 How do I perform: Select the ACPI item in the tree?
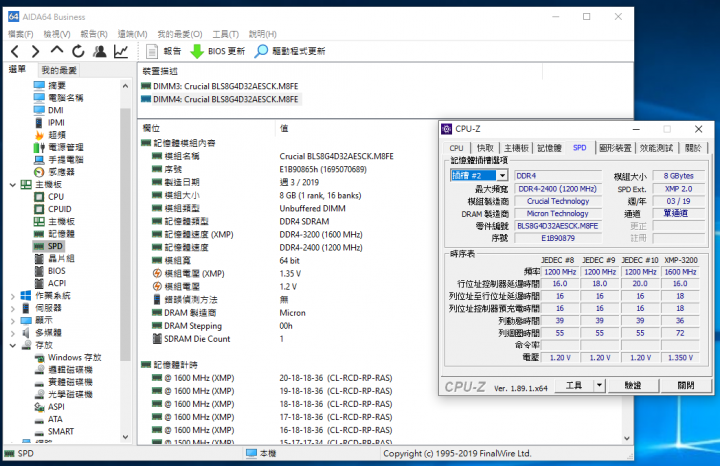(57, 283)
